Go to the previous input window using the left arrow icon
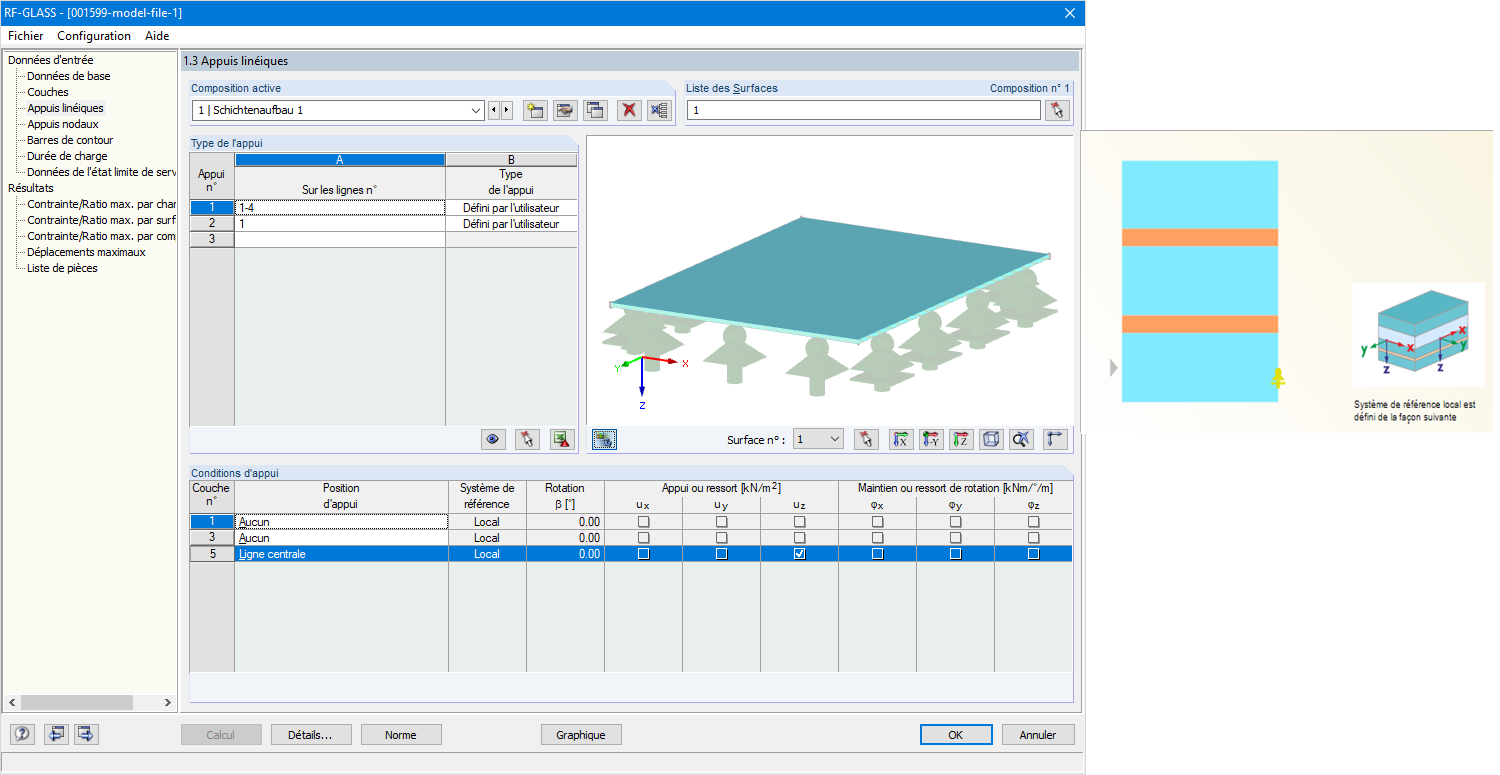 pyautogui.click(x=56, y=735)
